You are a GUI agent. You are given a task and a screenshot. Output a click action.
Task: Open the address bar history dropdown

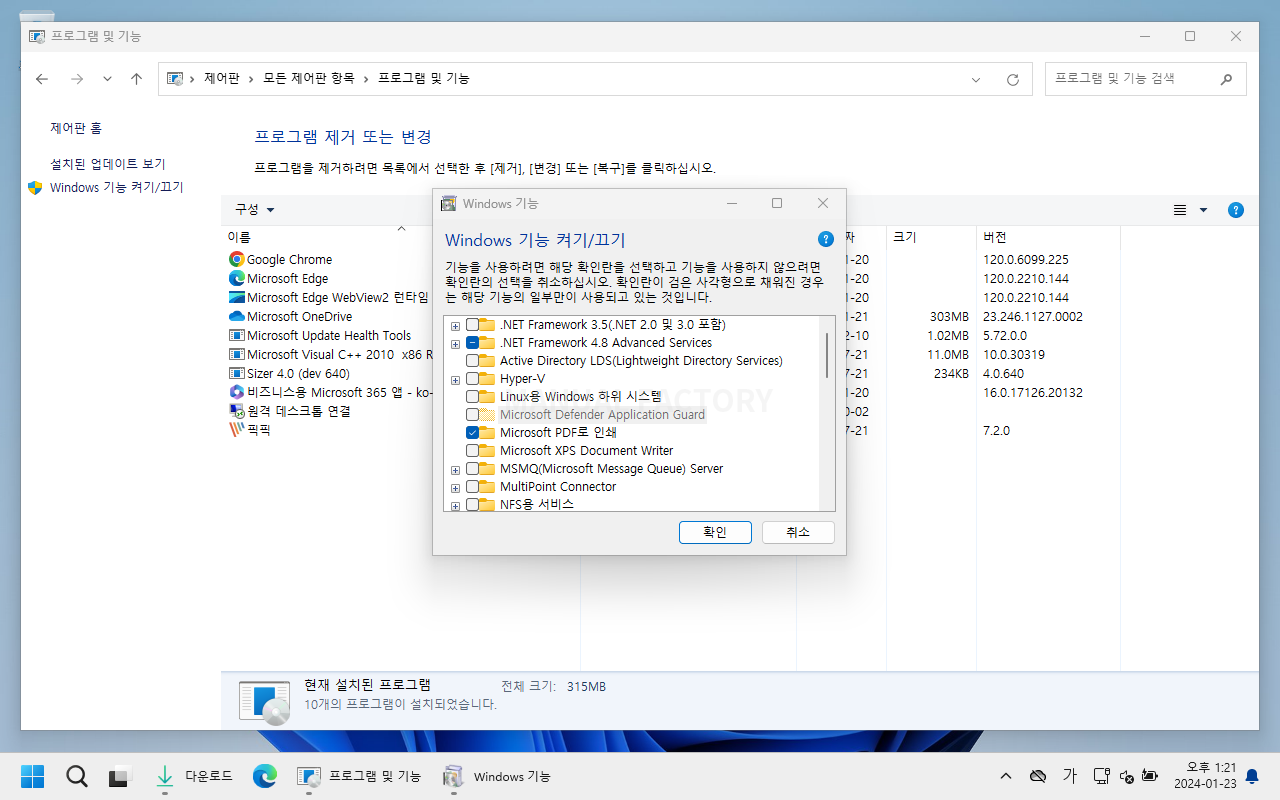pos(976,79)
